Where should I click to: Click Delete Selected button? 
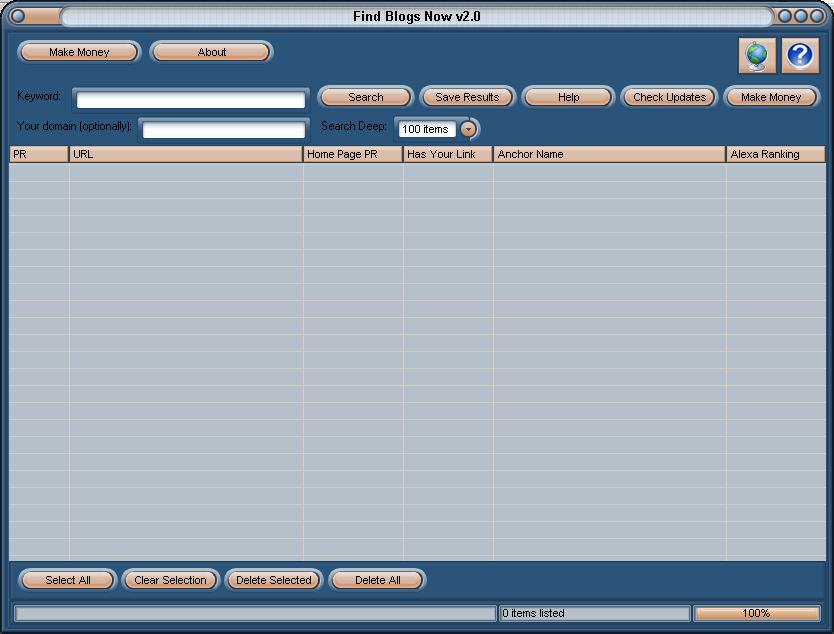pyautogui.click(x=273, y=580)
